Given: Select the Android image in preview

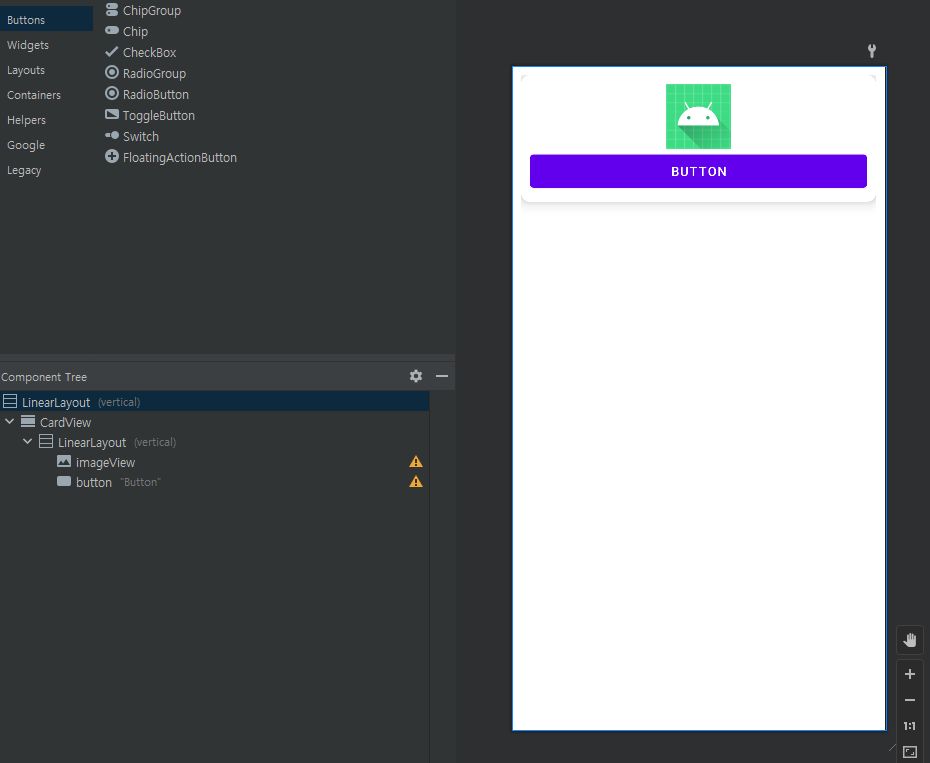Looking at the screenshot, I should (x=698, y=116).
